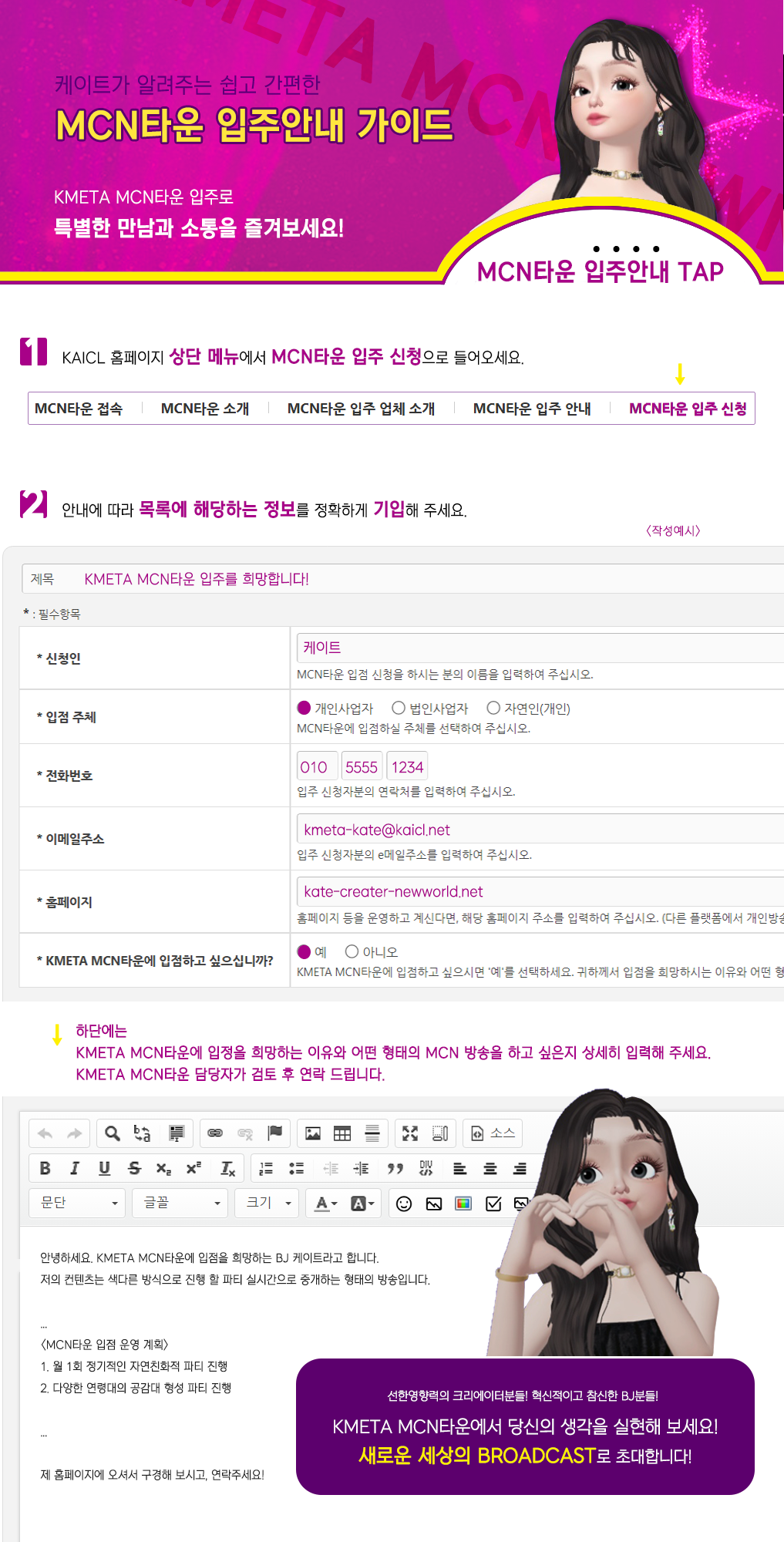
Task: Toggle bold formatting (B)
Action: [x=45, y=1168]
